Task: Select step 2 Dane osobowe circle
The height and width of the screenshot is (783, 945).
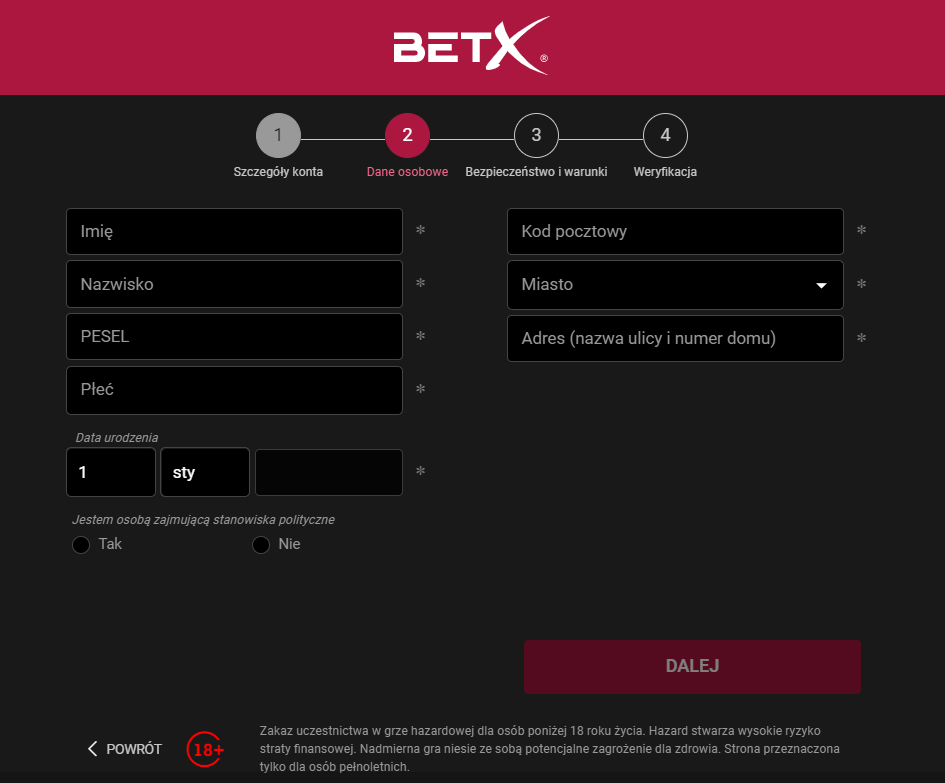Action: pos(407,135)
